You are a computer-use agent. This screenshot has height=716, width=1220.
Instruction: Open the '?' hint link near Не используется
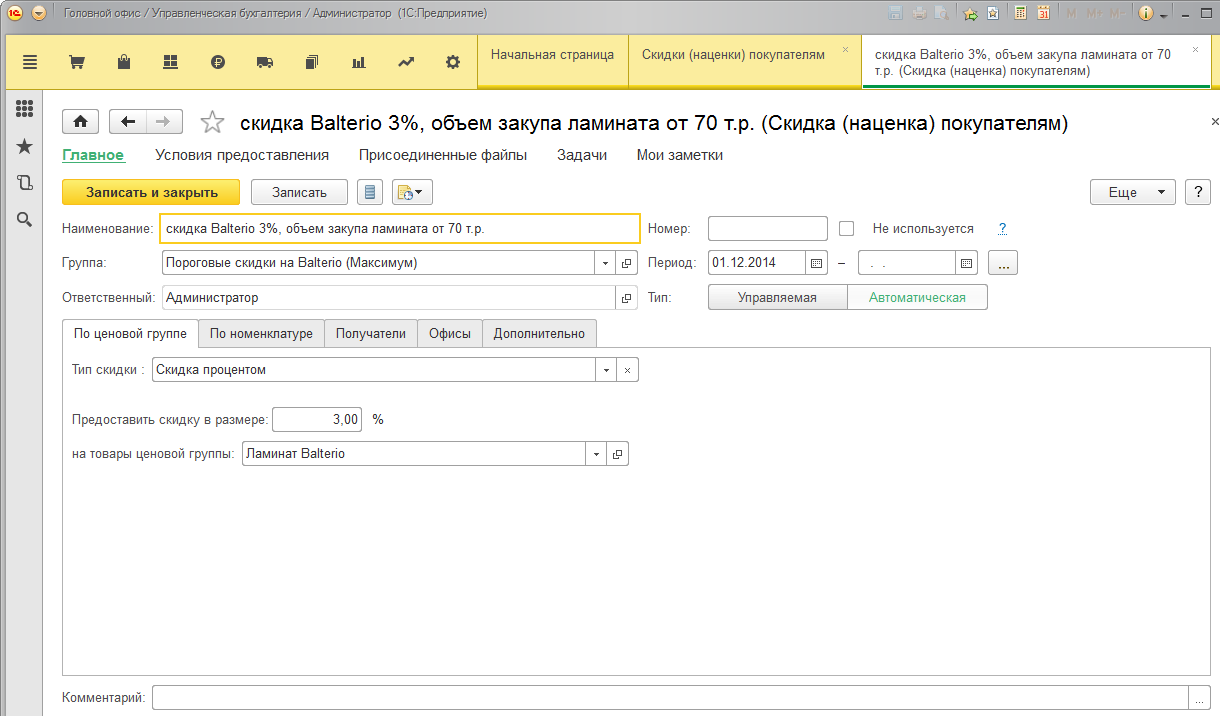pos(1002,229)
